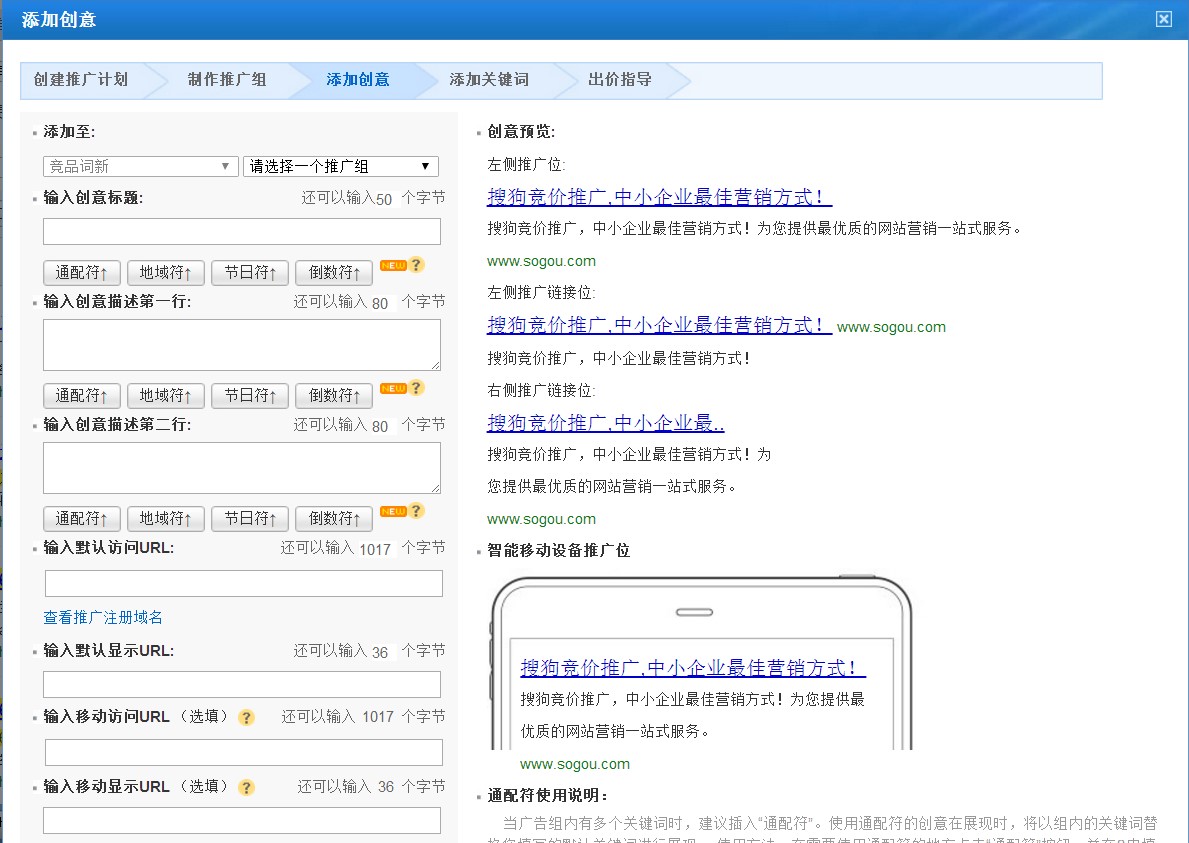Open truncated 右侧推广链接位 title link

coord(605,423)
